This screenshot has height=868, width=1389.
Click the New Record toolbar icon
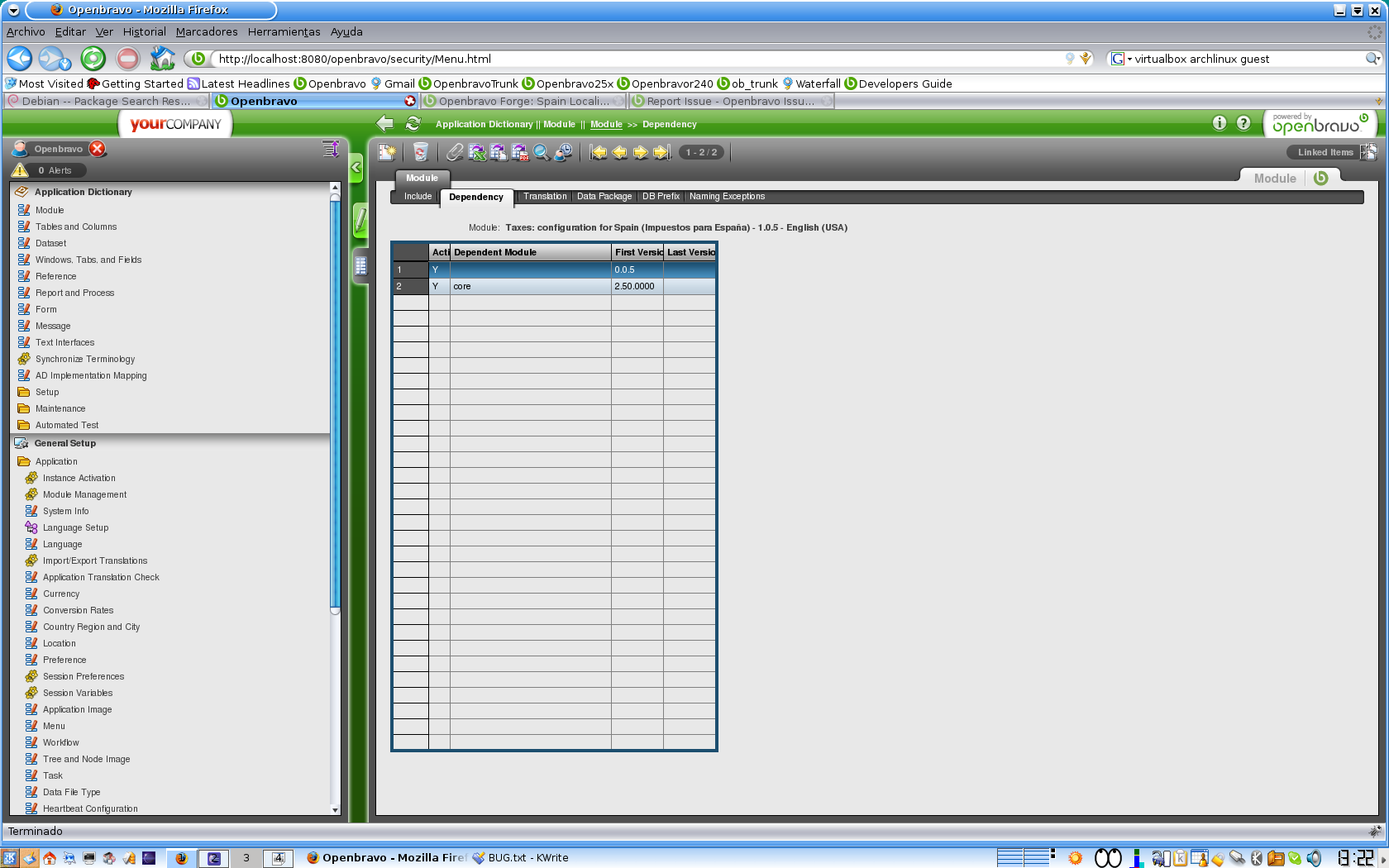(x=387, y=152)
